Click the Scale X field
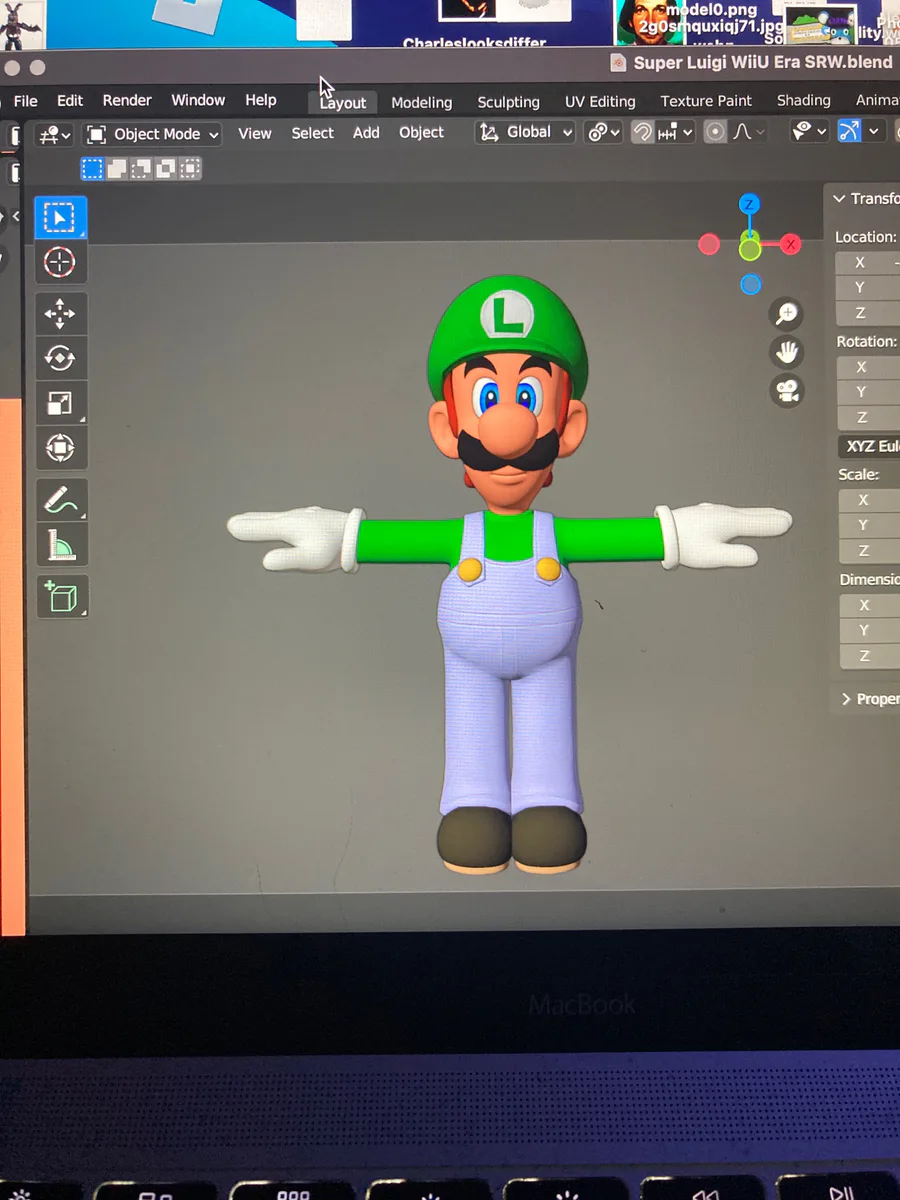The width and height of the screenshot is (900, 1200). (x=868, y=500)
